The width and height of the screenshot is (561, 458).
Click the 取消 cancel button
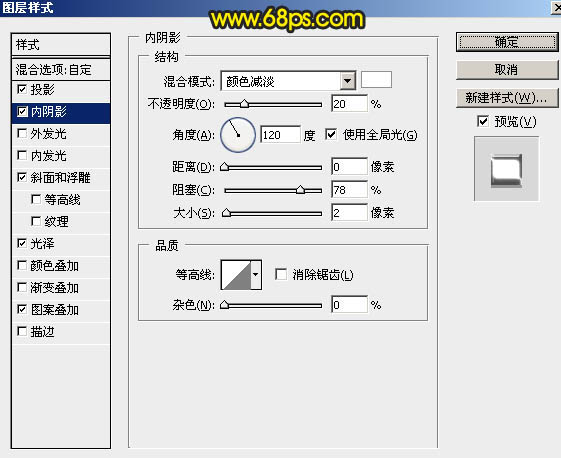pyautogui.click(x=507, y=69)
